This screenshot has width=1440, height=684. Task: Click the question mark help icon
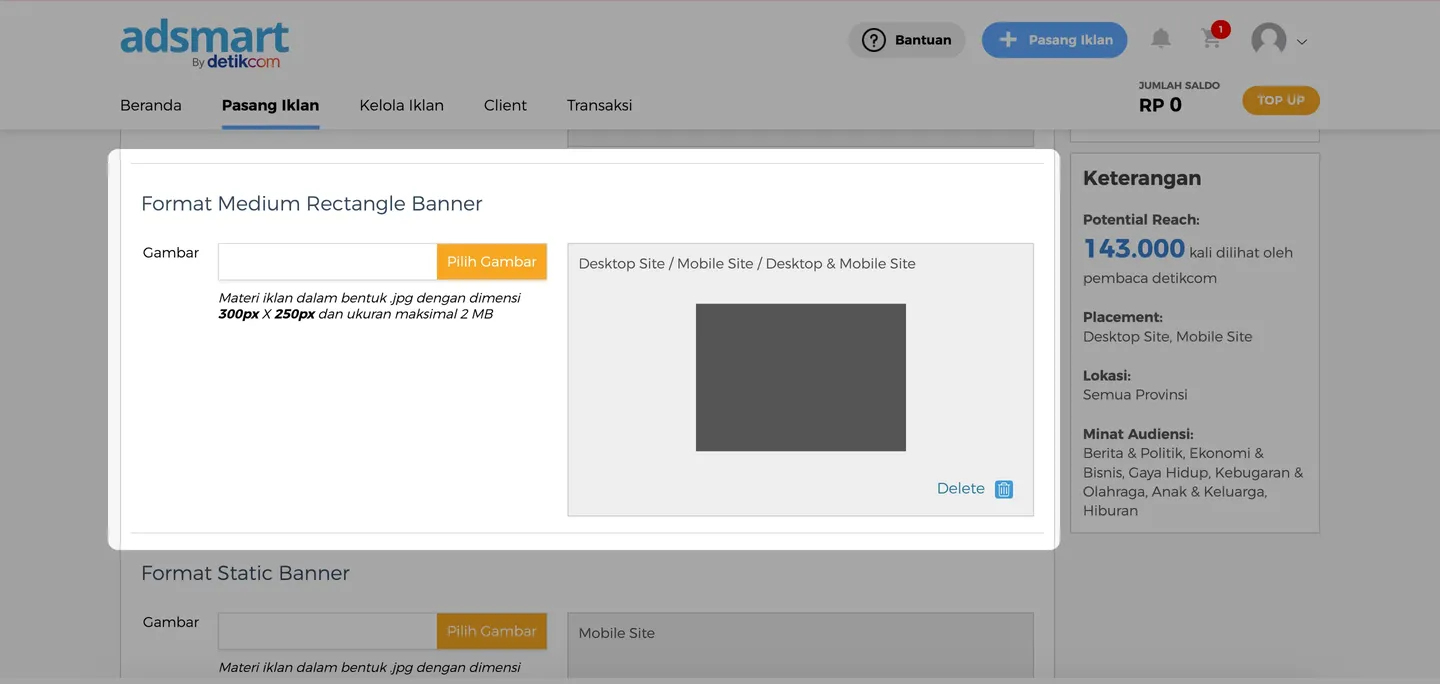(x=874, y=40)
